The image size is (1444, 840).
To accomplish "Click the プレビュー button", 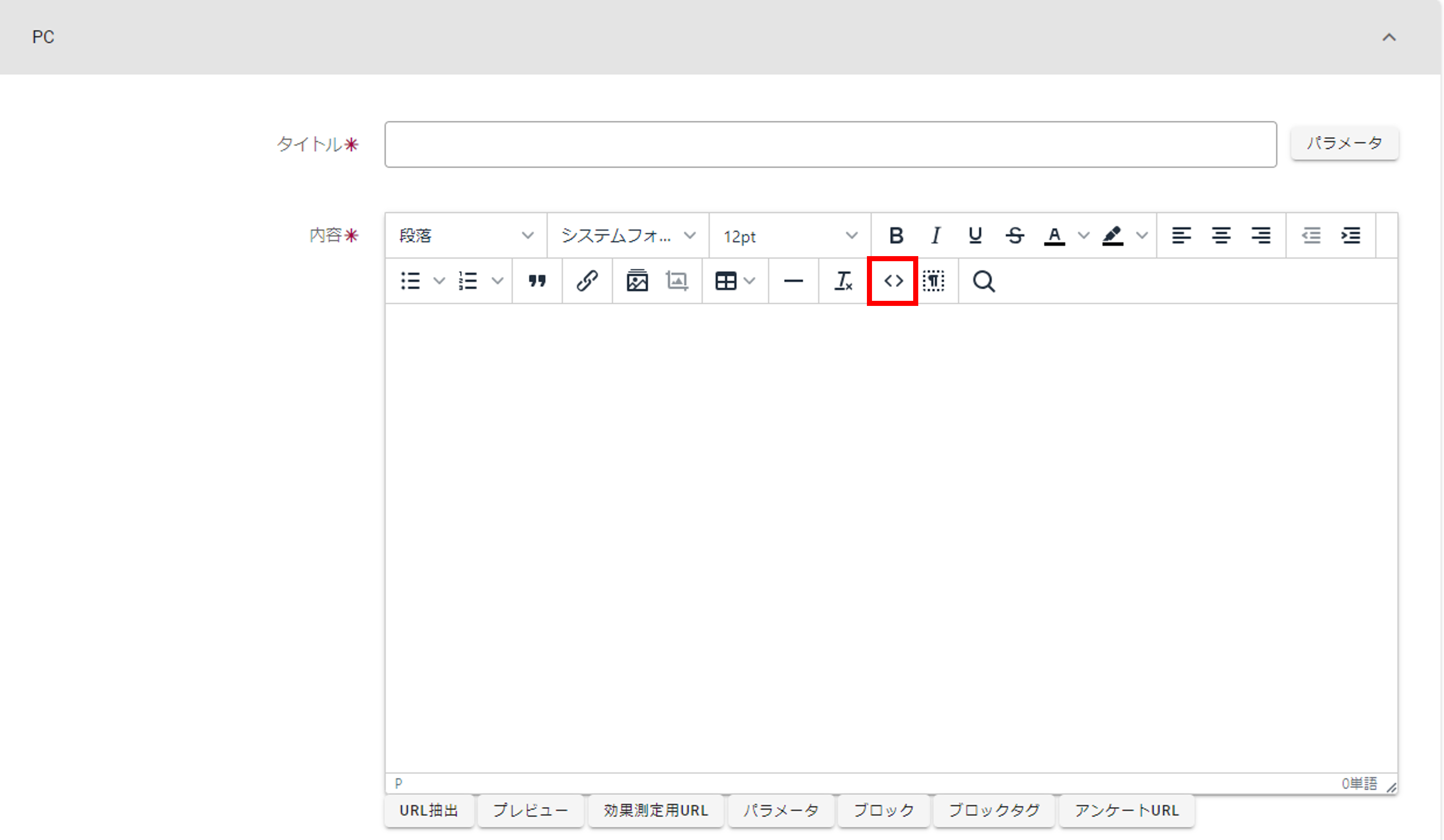I will click(530, 810).
